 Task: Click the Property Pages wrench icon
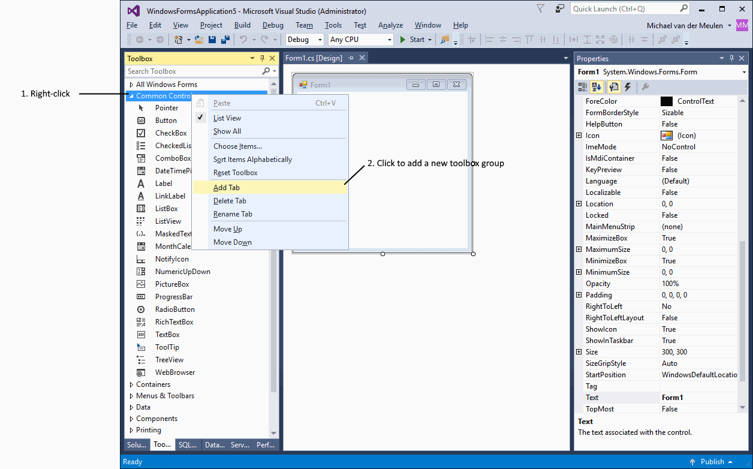tap(645, 87)
